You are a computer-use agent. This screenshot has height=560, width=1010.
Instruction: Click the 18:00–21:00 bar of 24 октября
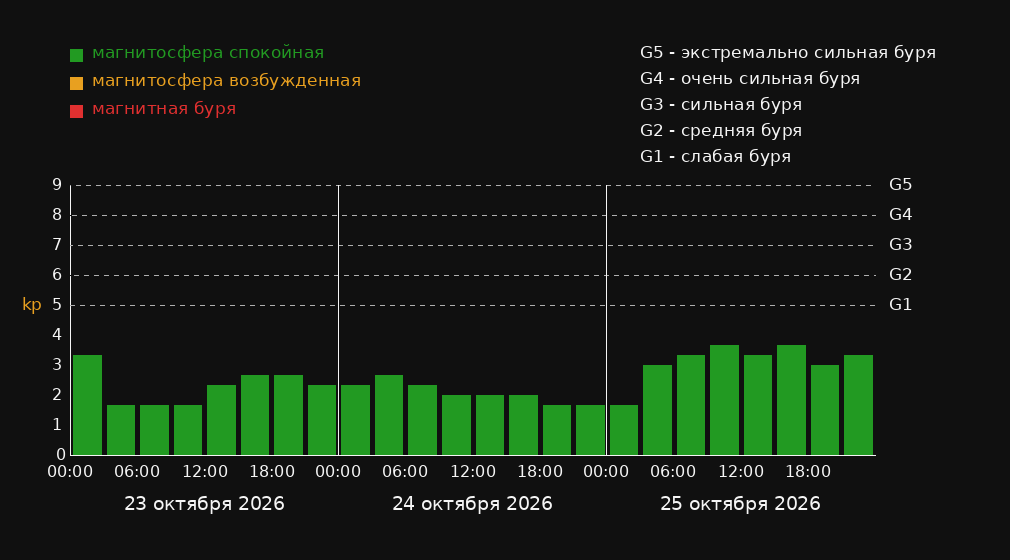[x=557, y=430]
